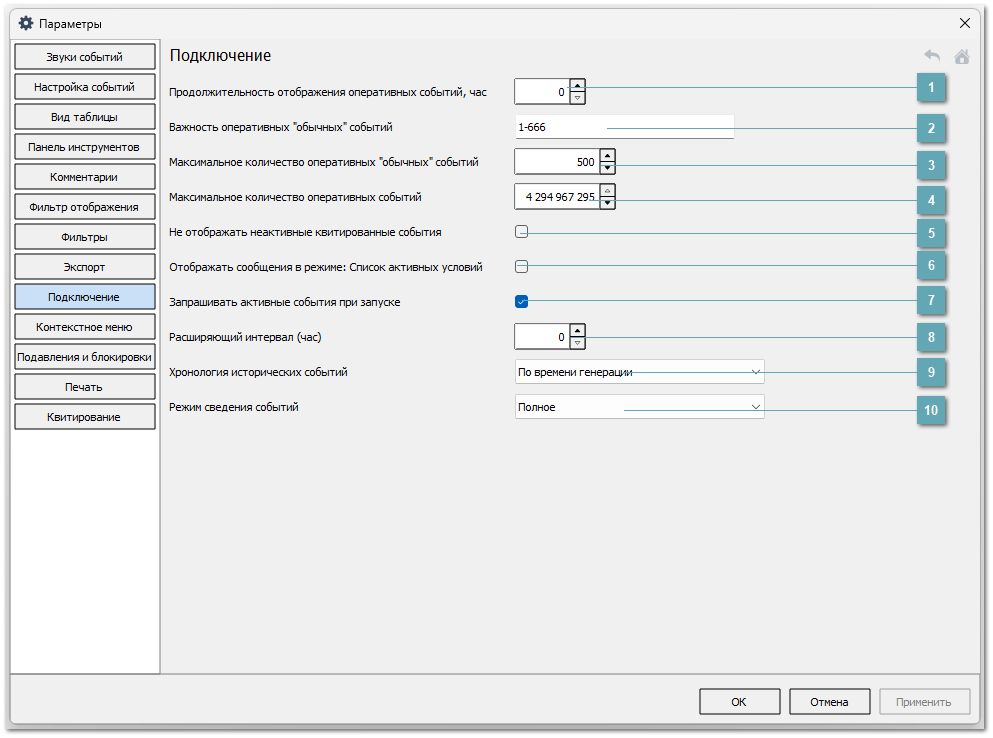993x738 pixels.
Task: Decrease maximum "обычных" events count with down arrow
Action: pos(607,169)
